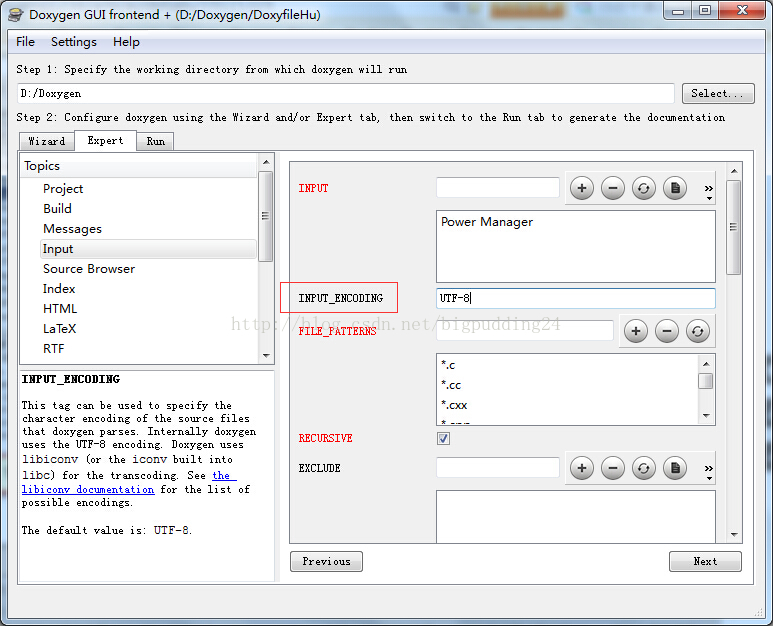Open the File menu
This screenshot has height=626, width=773.
(x=26, y=42)
